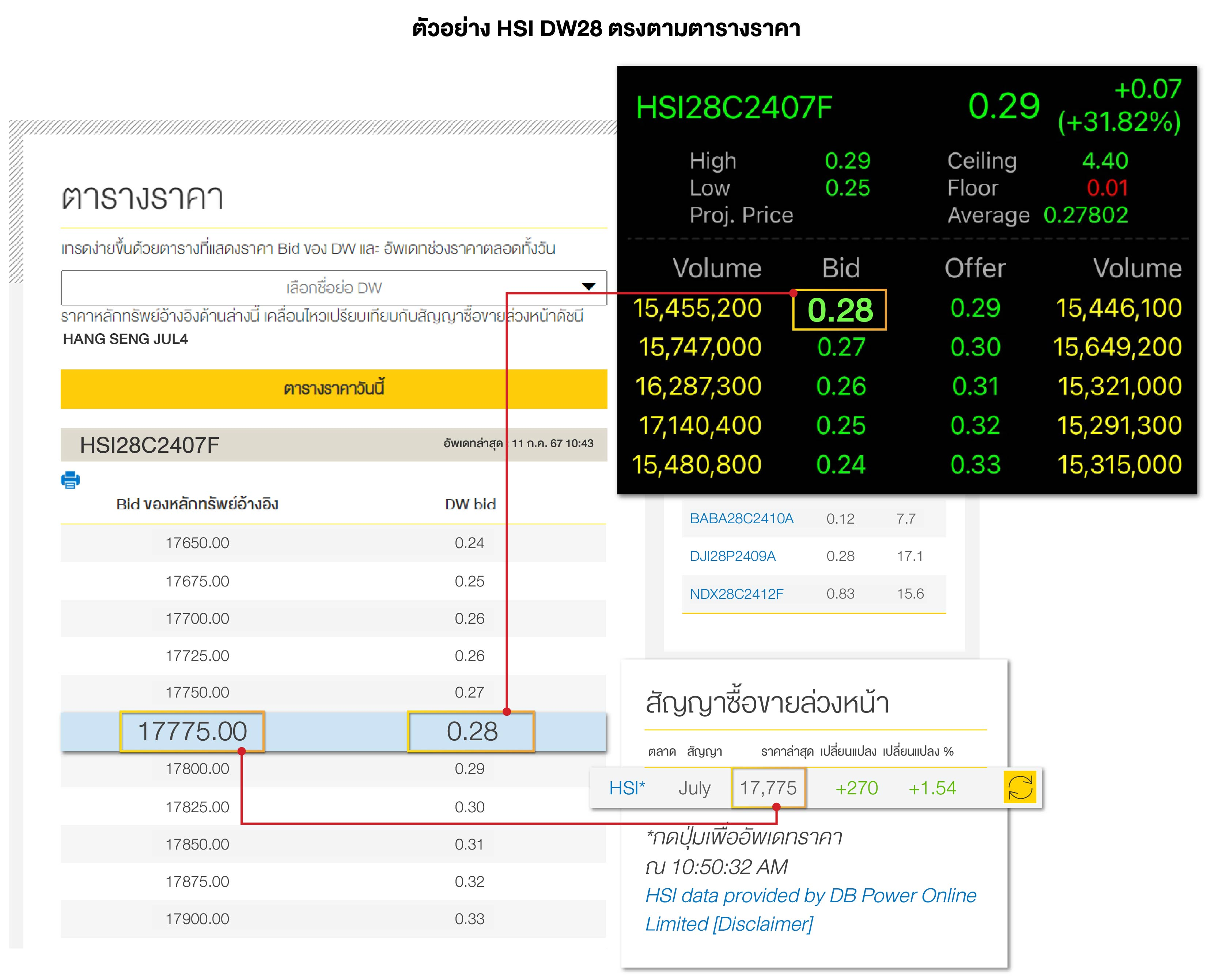The height and width of the screenshot is (980, 1208).
Task: Open HSI data provided by DB Power link
Action: click(810, 909)
